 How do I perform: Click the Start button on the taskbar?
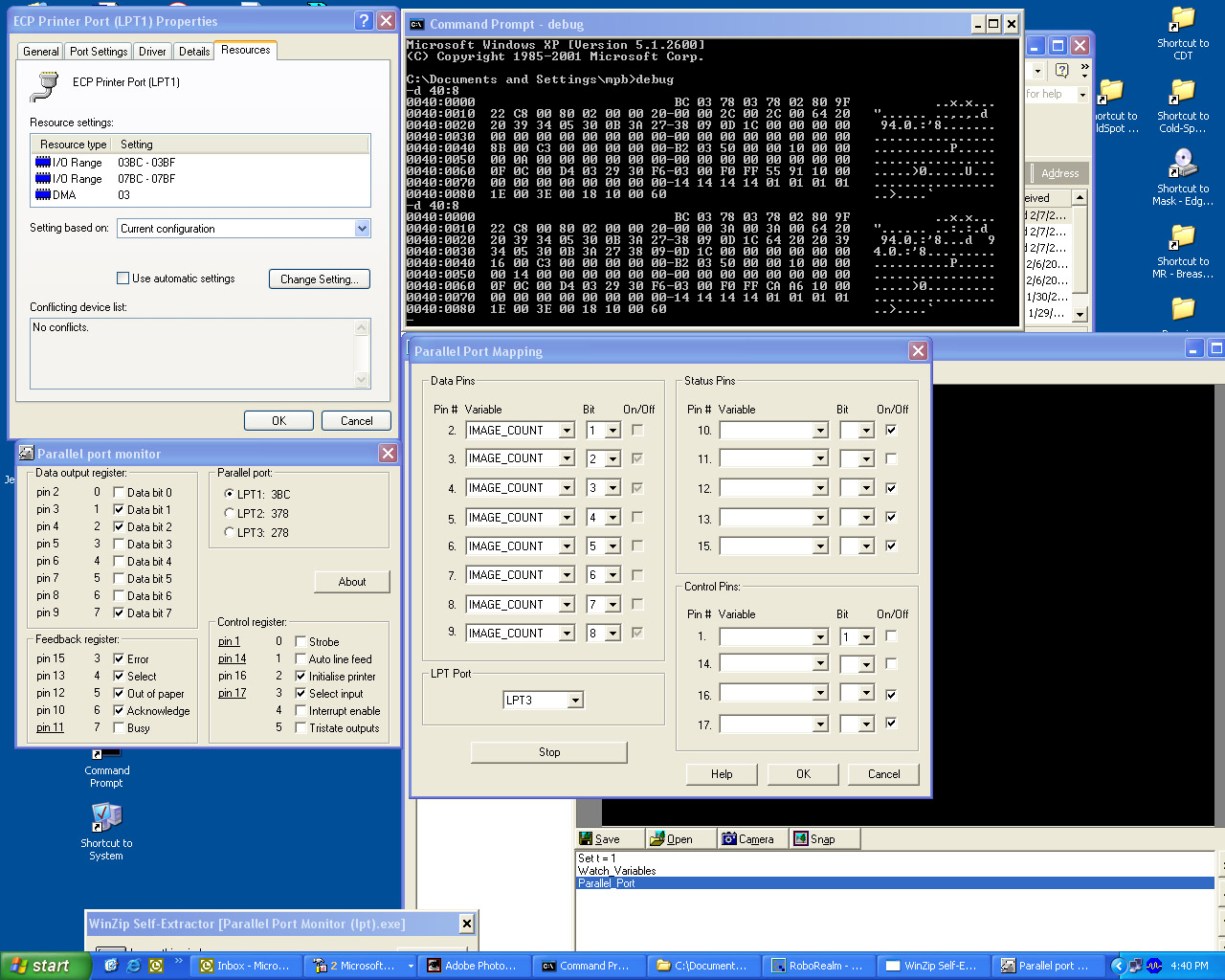point(42,966)
